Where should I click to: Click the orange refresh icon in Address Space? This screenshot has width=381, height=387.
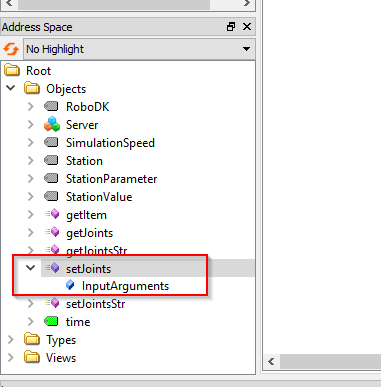(11, 49)
